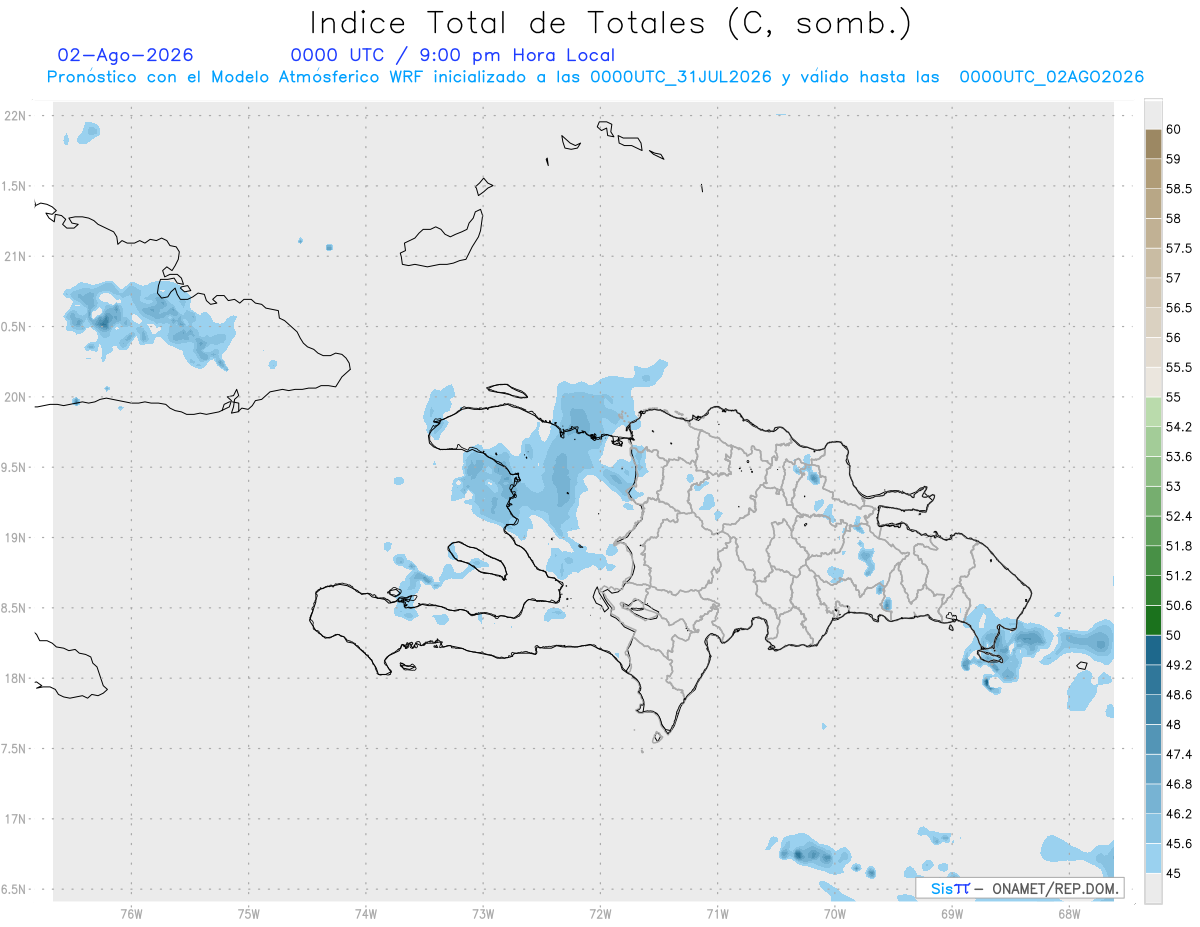Click the colorbar value "55.5"
Viewport: 1200px width, 927px height.
coord(1179,368)
